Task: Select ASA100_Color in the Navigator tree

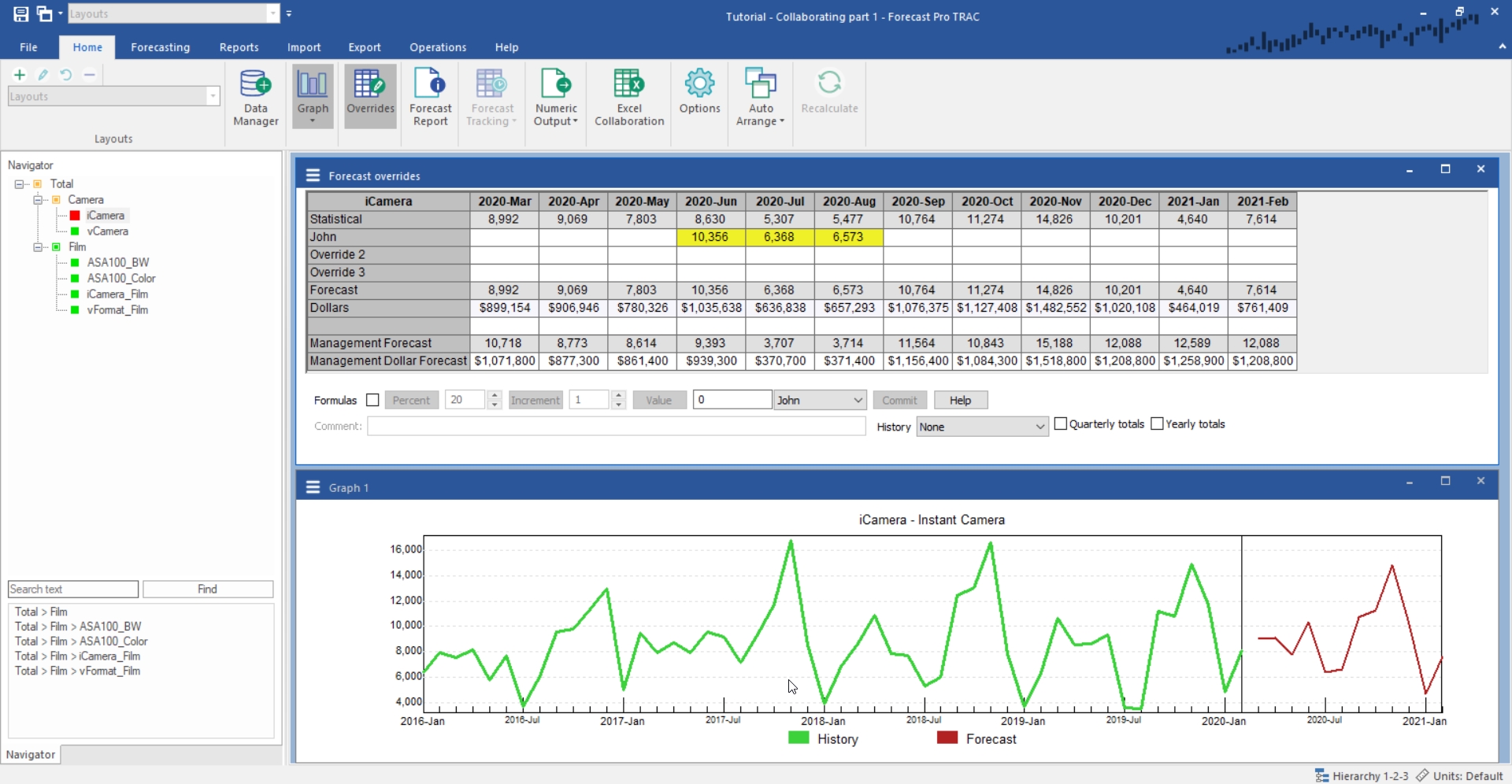Action: click(x=121, y=279)
